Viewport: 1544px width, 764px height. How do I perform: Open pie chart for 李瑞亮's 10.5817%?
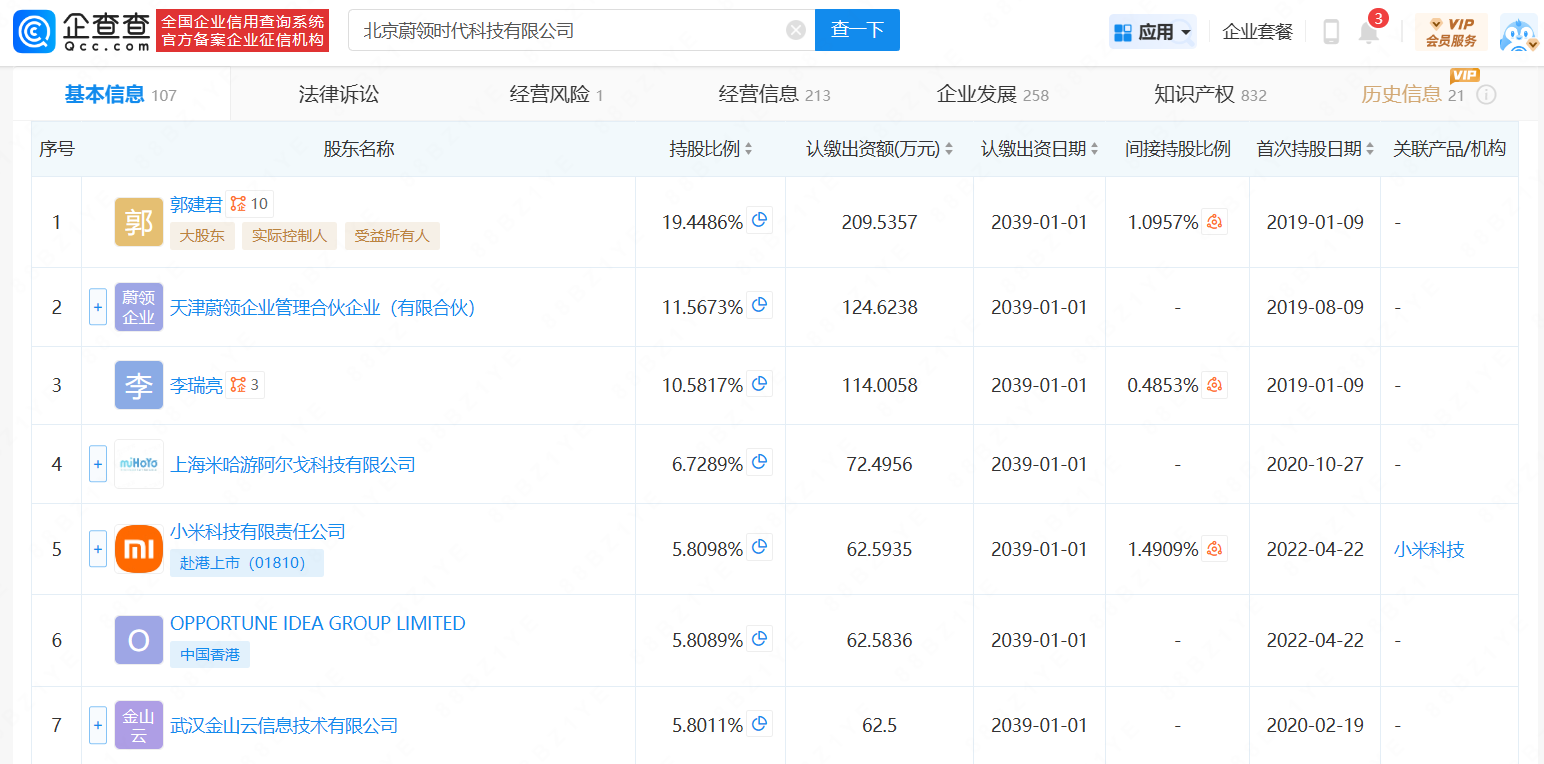coord(760,383)
